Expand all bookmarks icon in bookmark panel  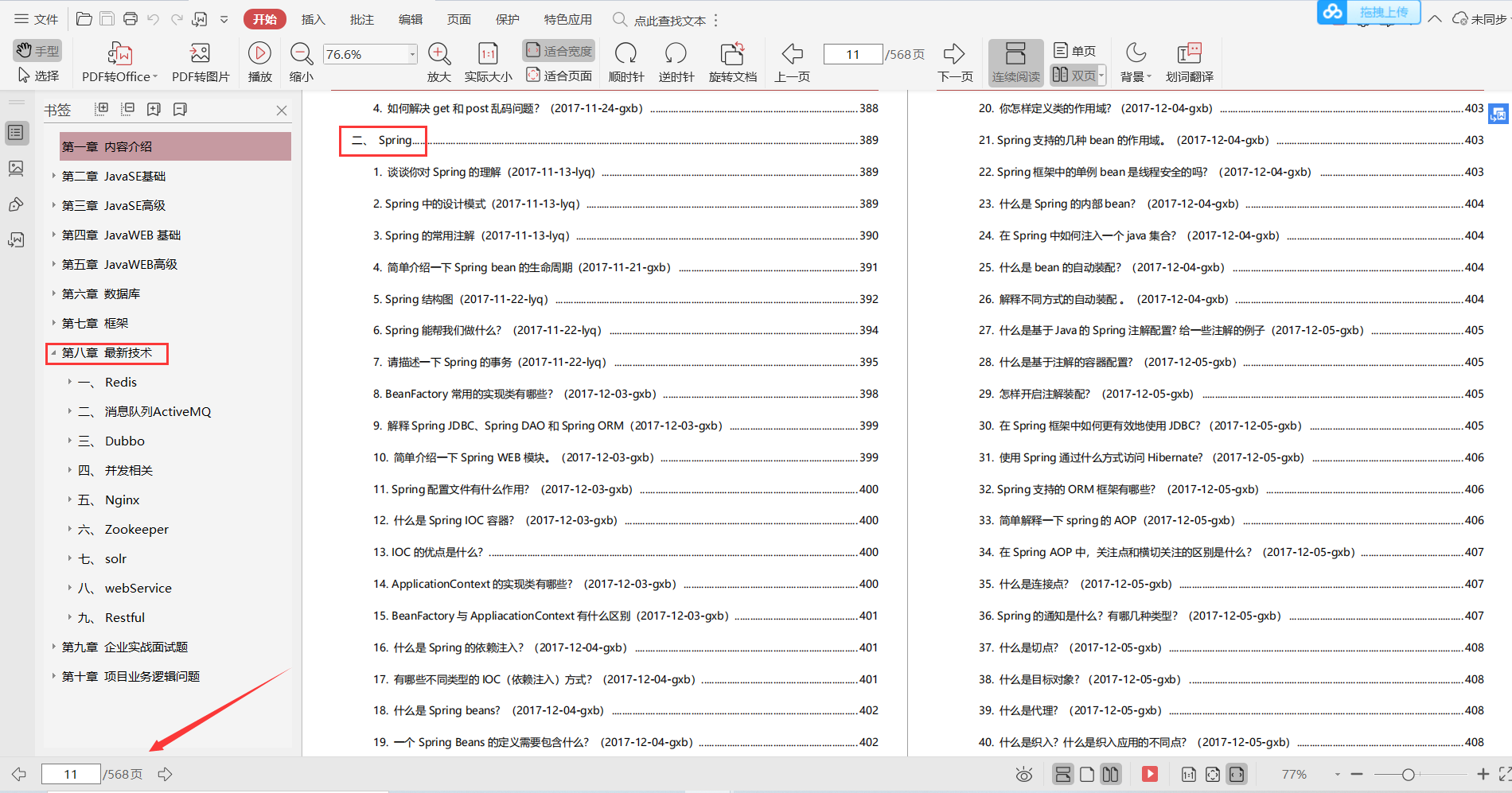[101, 109]
